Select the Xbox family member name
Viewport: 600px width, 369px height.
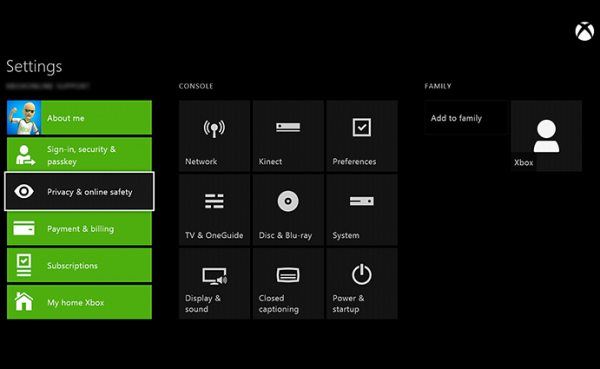(523, 162)
